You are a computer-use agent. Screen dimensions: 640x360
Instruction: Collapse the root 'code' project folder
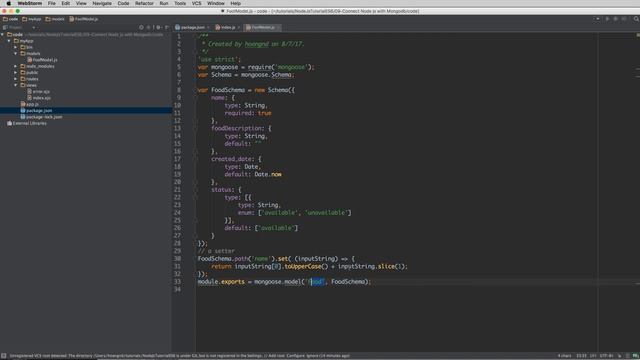[x=3, y=35]
